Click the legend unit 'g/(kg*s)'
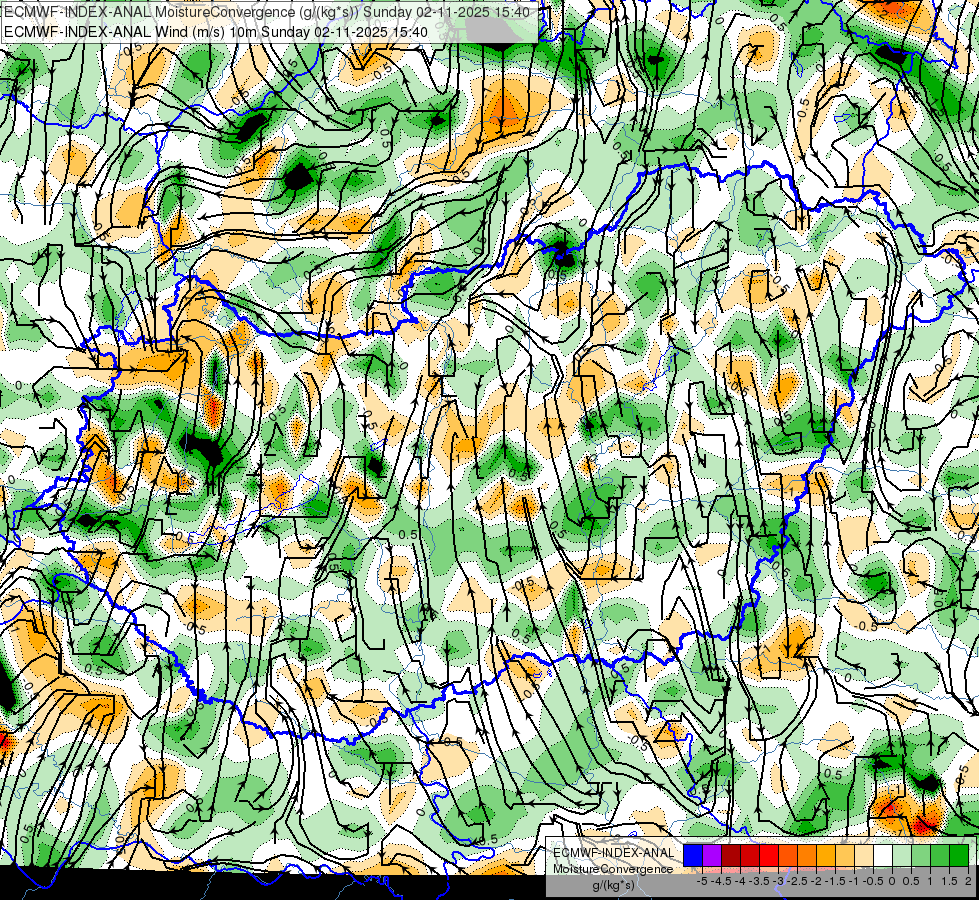Viewport: 979px width, 900px height. click(613, 886)
